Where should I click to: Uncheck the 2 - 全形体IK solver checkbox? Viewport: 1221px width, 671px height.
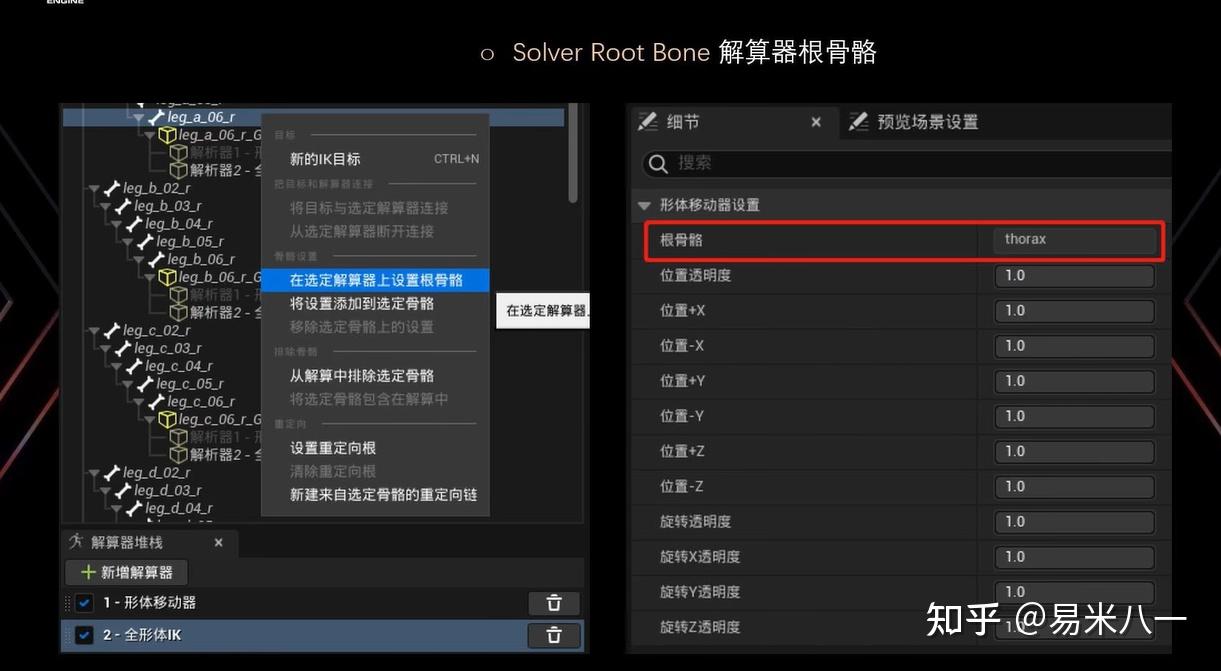point(84,635)
